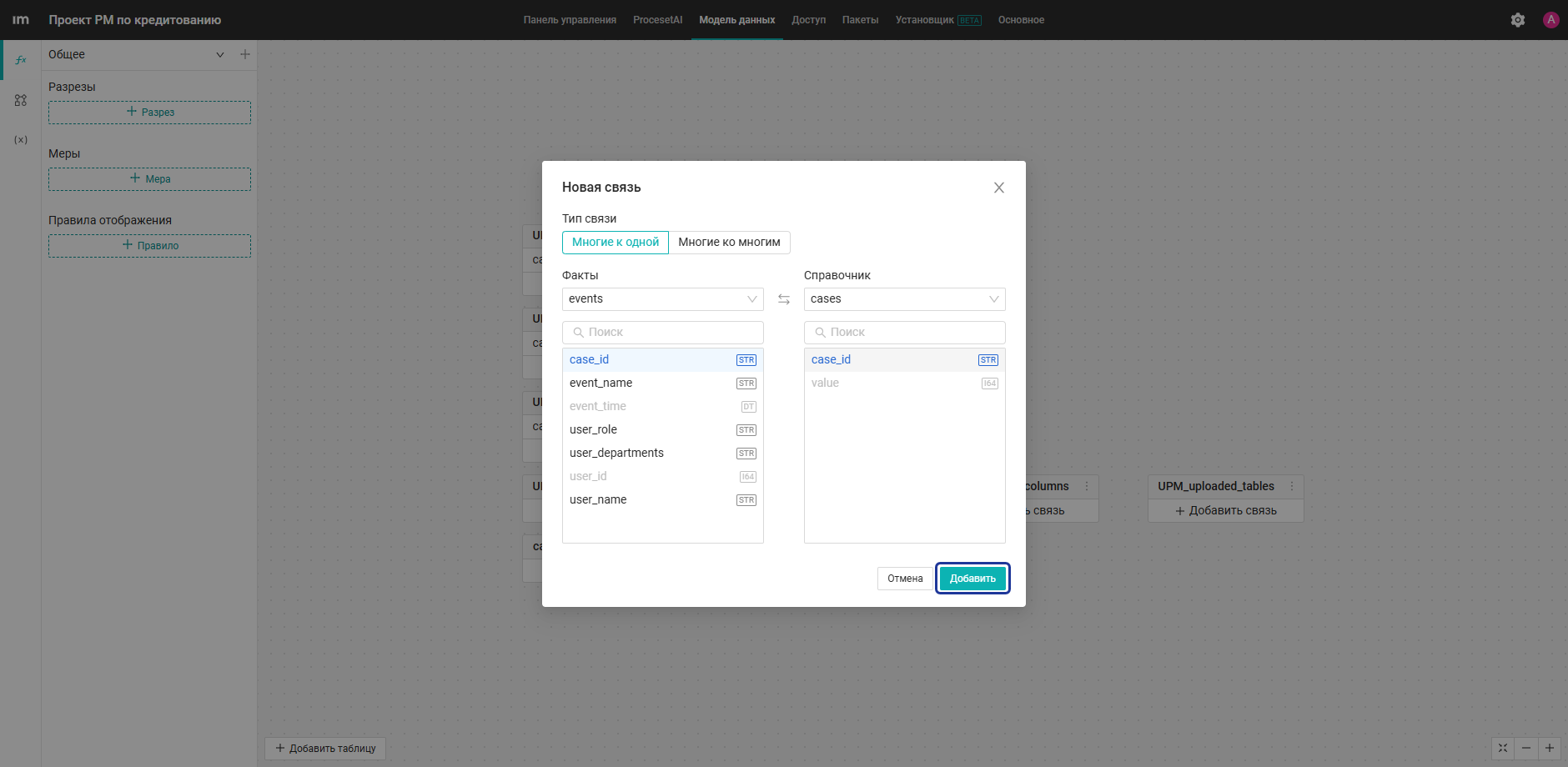Open the Панель управления tab

tap(570, 20)
